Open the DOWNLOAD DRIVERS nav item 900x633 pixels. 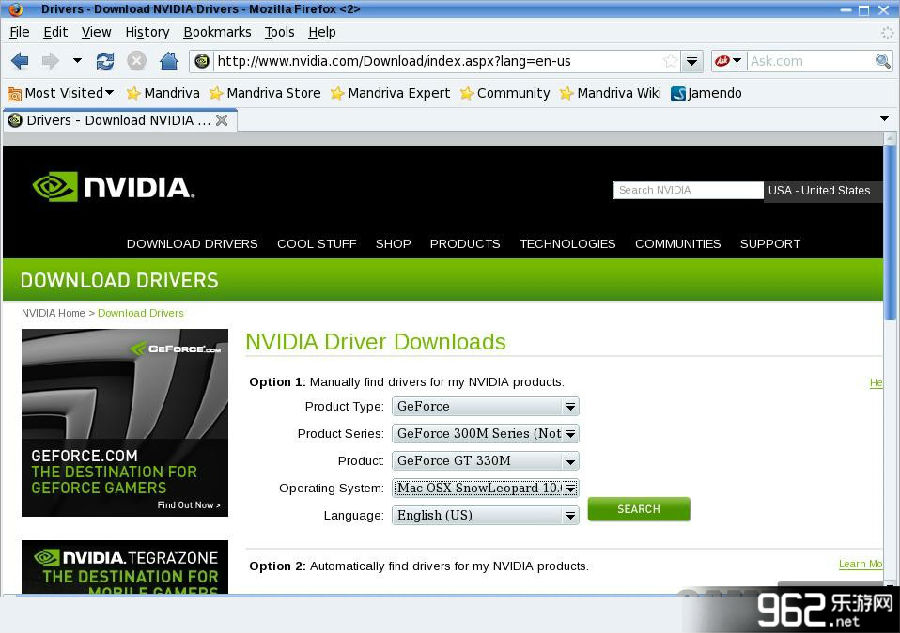pos(192,244)
